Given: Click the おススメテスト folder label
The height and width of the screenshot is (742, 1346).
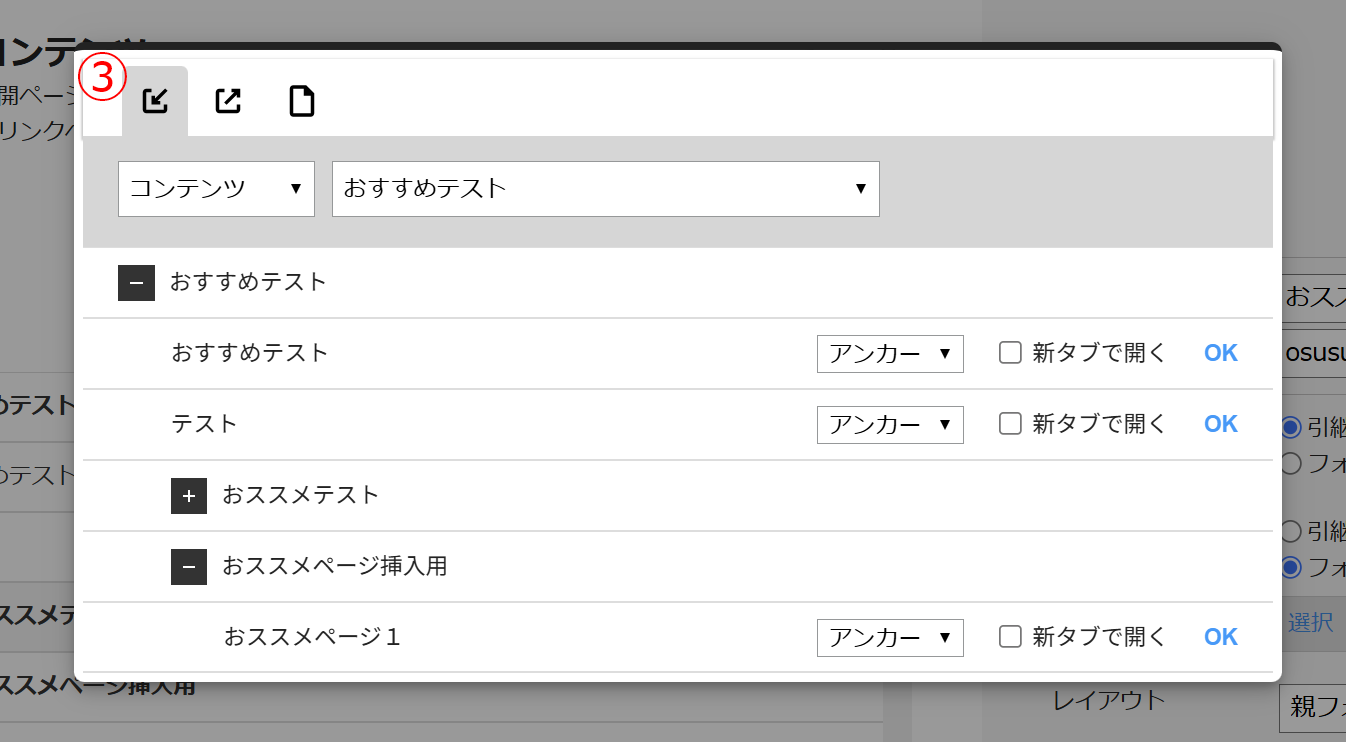Looking at the screenshot, I should pos(301,495).
